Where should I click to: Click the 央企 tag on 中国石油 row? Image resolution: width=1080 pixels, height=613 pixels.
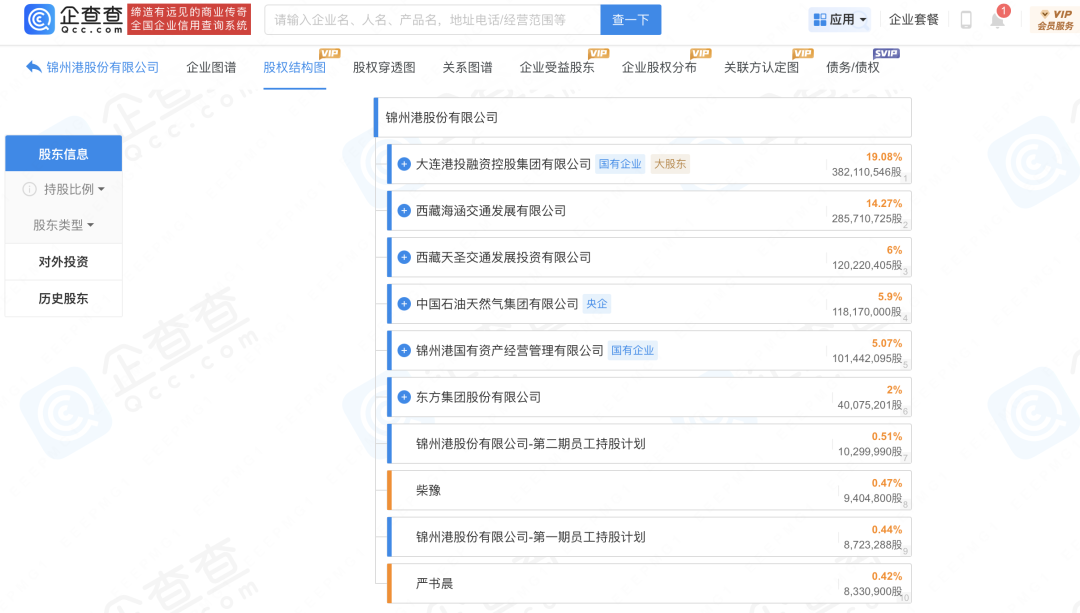tap(597, 304)
